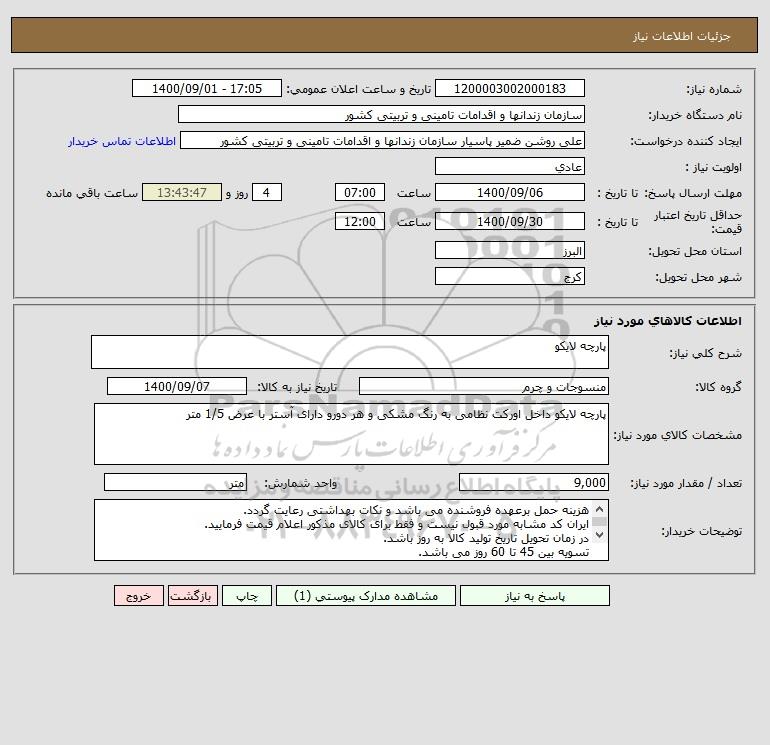Click the 'ایجاد کننده درخواست:' label
The width and height of the screenshot is (770, 745).
click(686, 141)
